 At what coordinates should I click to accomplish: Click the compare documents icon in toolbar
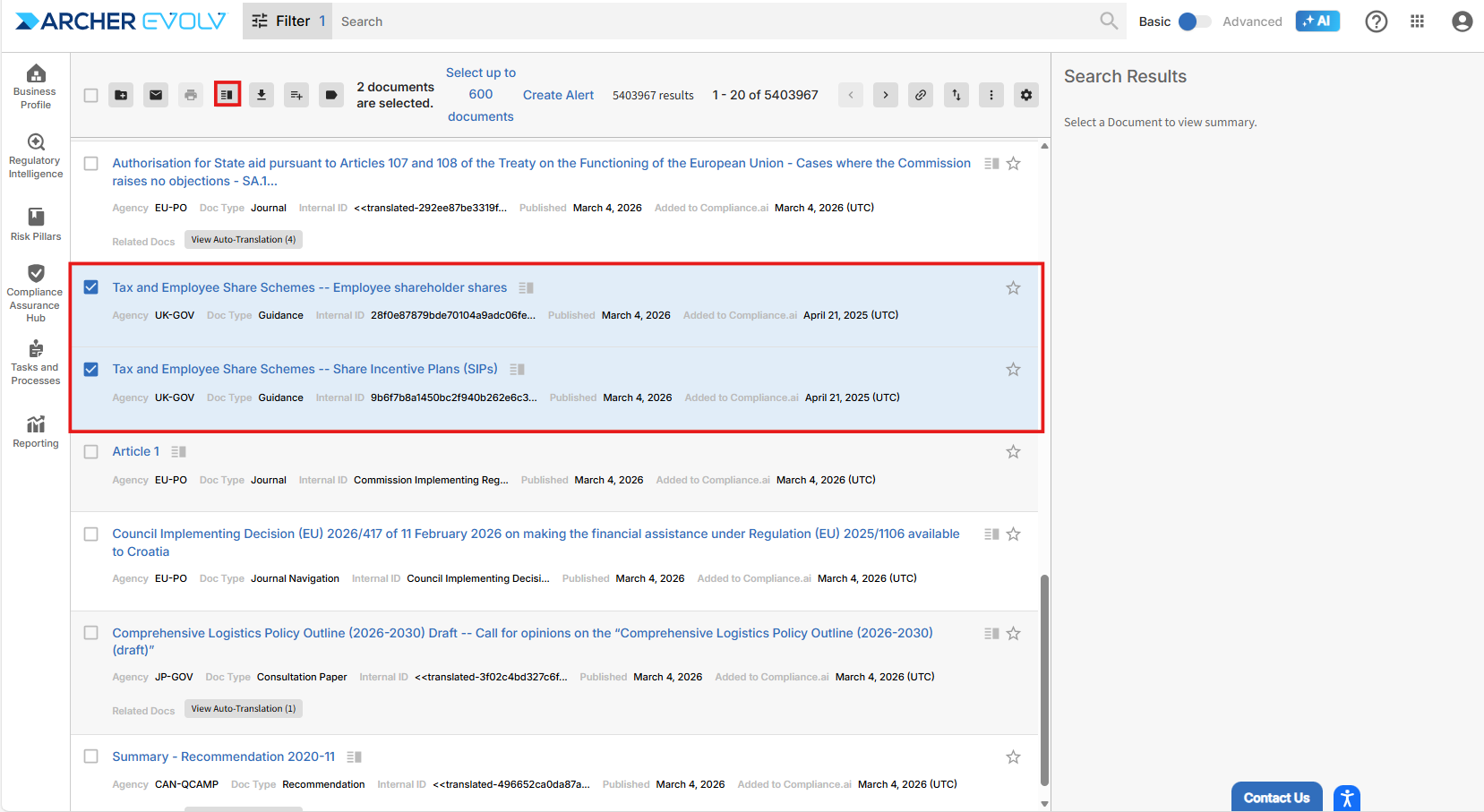(227, 95)
